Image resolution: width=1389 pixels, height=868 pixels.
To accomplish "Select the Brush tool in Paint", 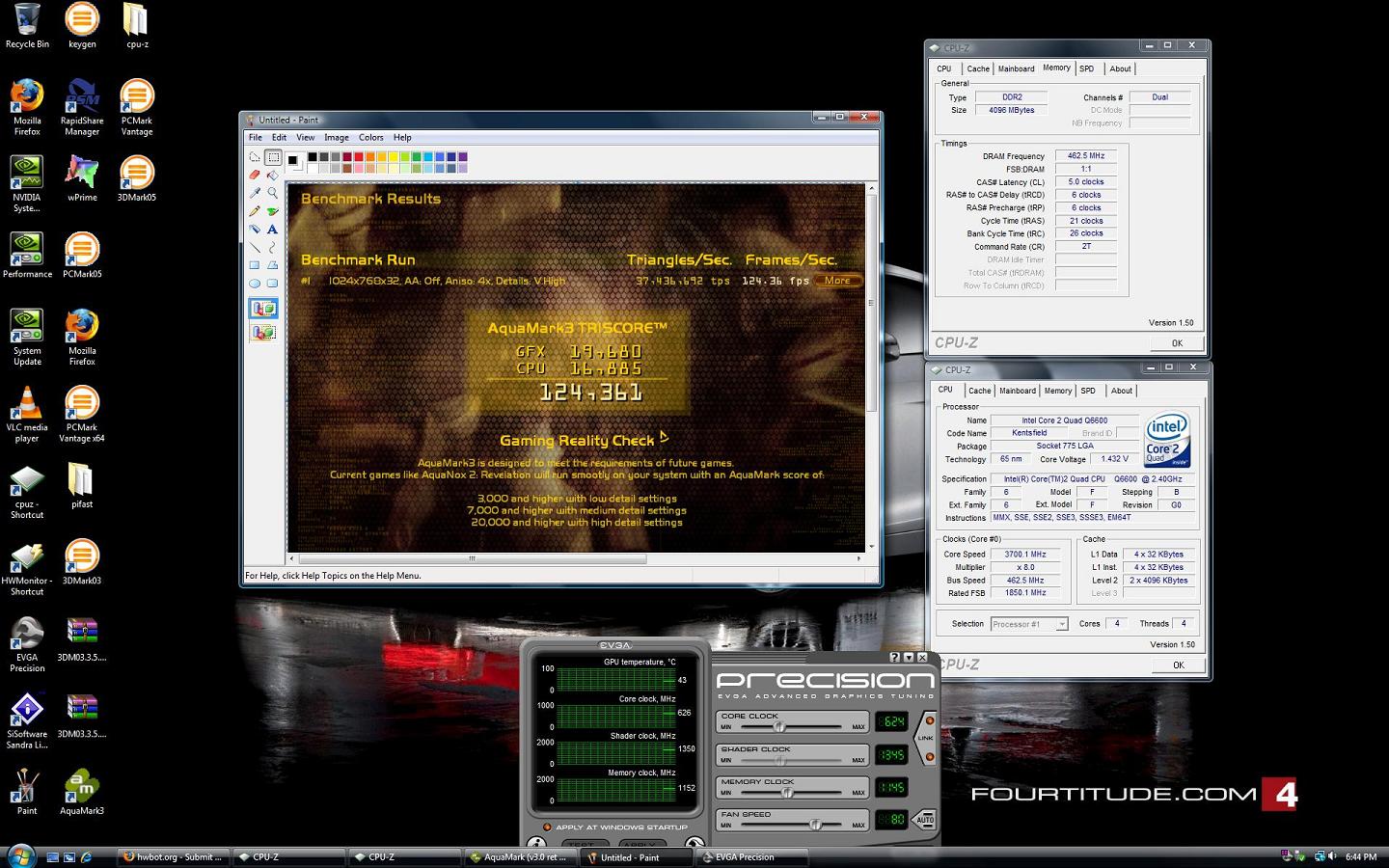I will [273, 211].
